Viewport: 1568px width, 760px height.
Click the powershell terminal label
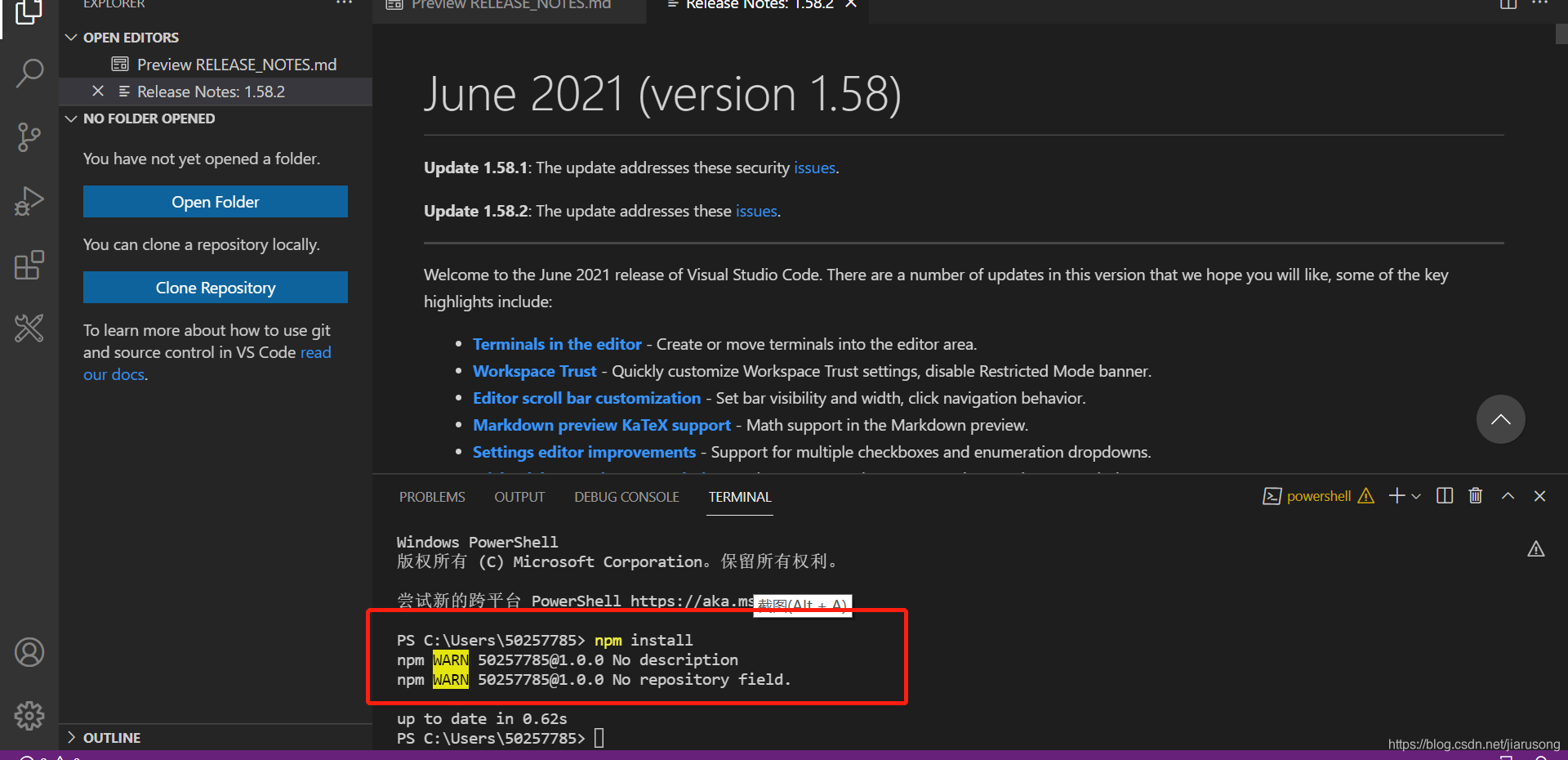[x=1319, y=496]
